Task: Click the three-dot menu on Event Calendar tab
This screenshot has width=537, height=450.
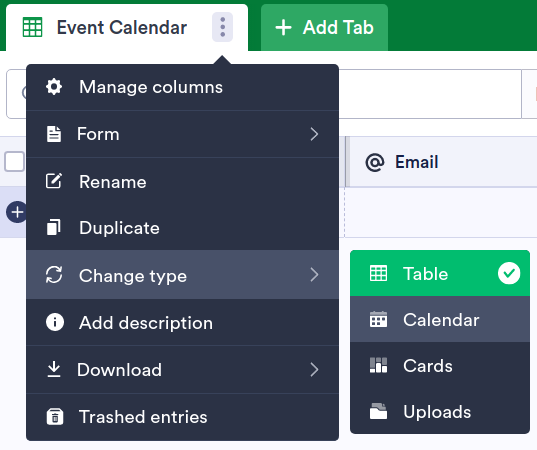Action: point(222,27)
